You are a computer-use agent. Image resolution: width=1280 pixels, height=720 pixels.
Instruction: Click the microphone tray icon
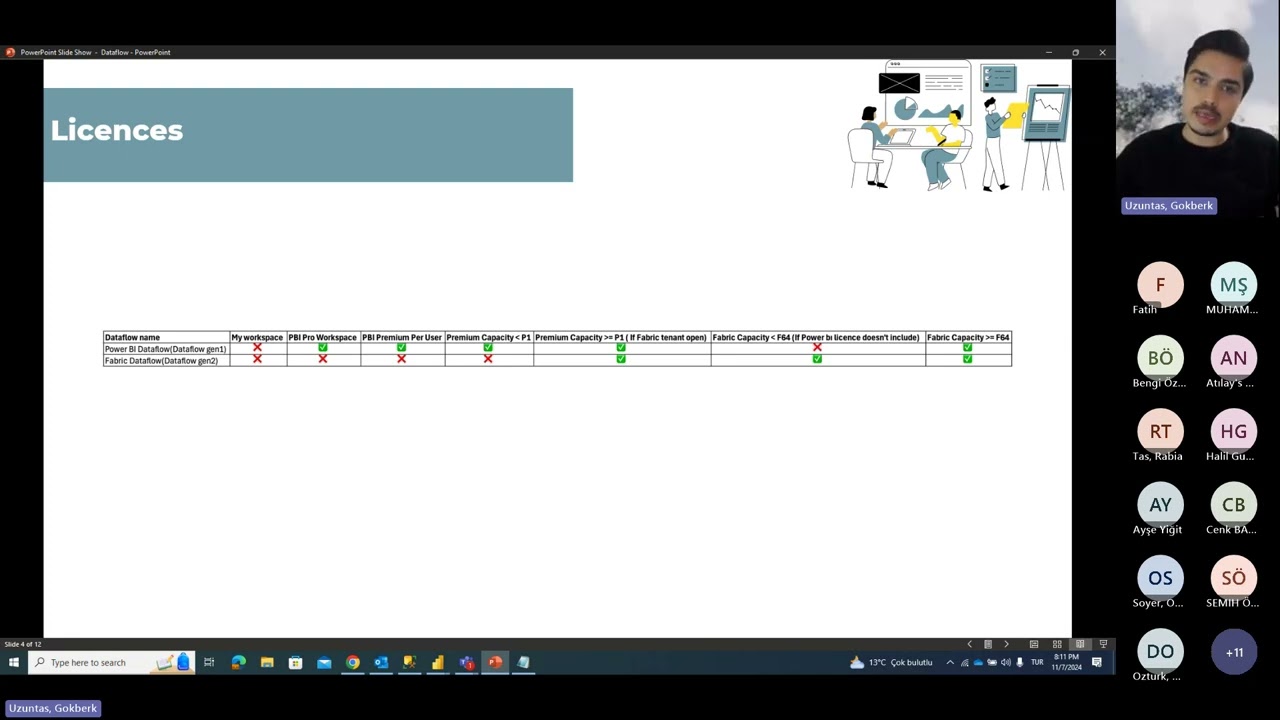1020,662
